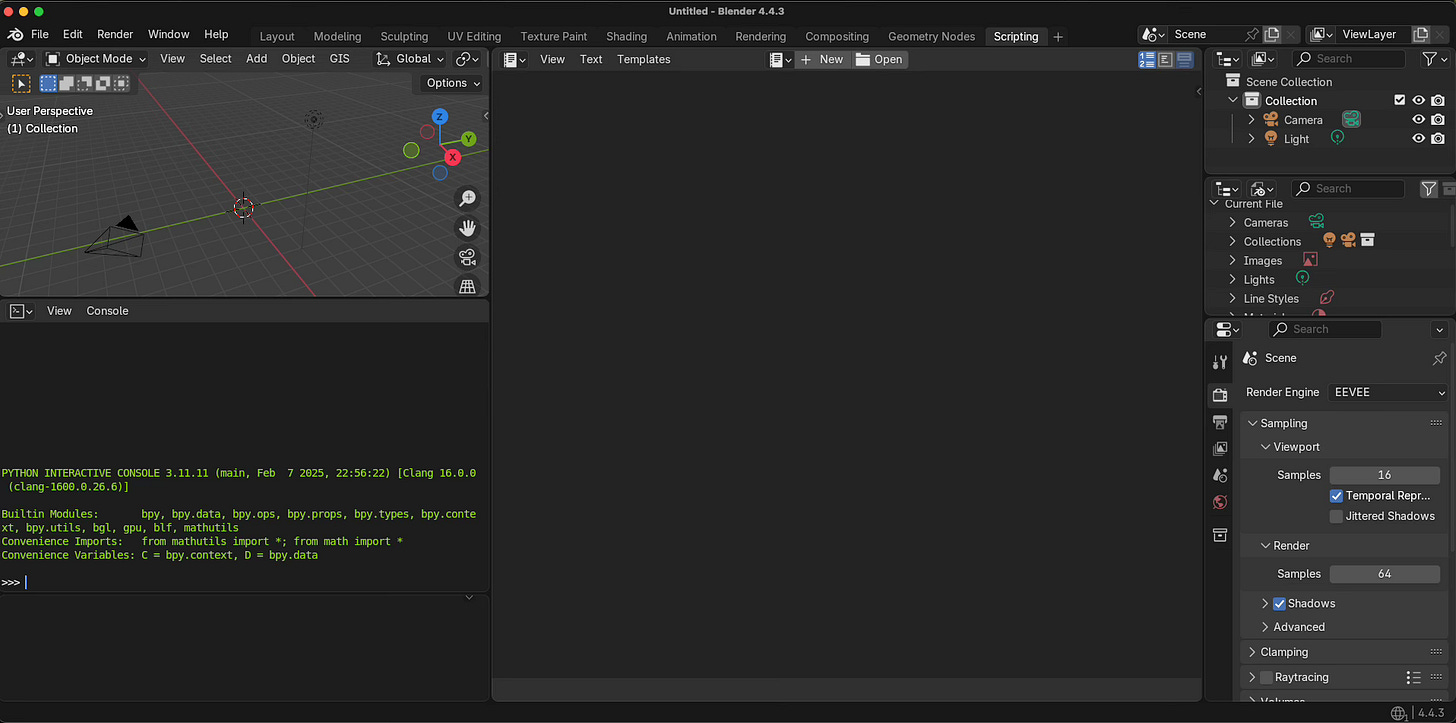Hide Light in viewport via eye icon
Image resolution: width=1456 pixels, height=723 pixels.
coord(1418,139)
